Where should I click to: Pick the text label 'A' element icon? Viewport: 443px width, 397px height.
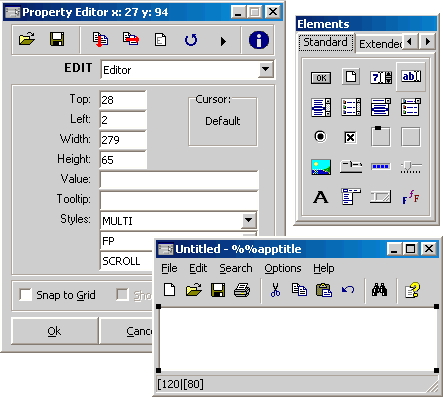point(321,197)
